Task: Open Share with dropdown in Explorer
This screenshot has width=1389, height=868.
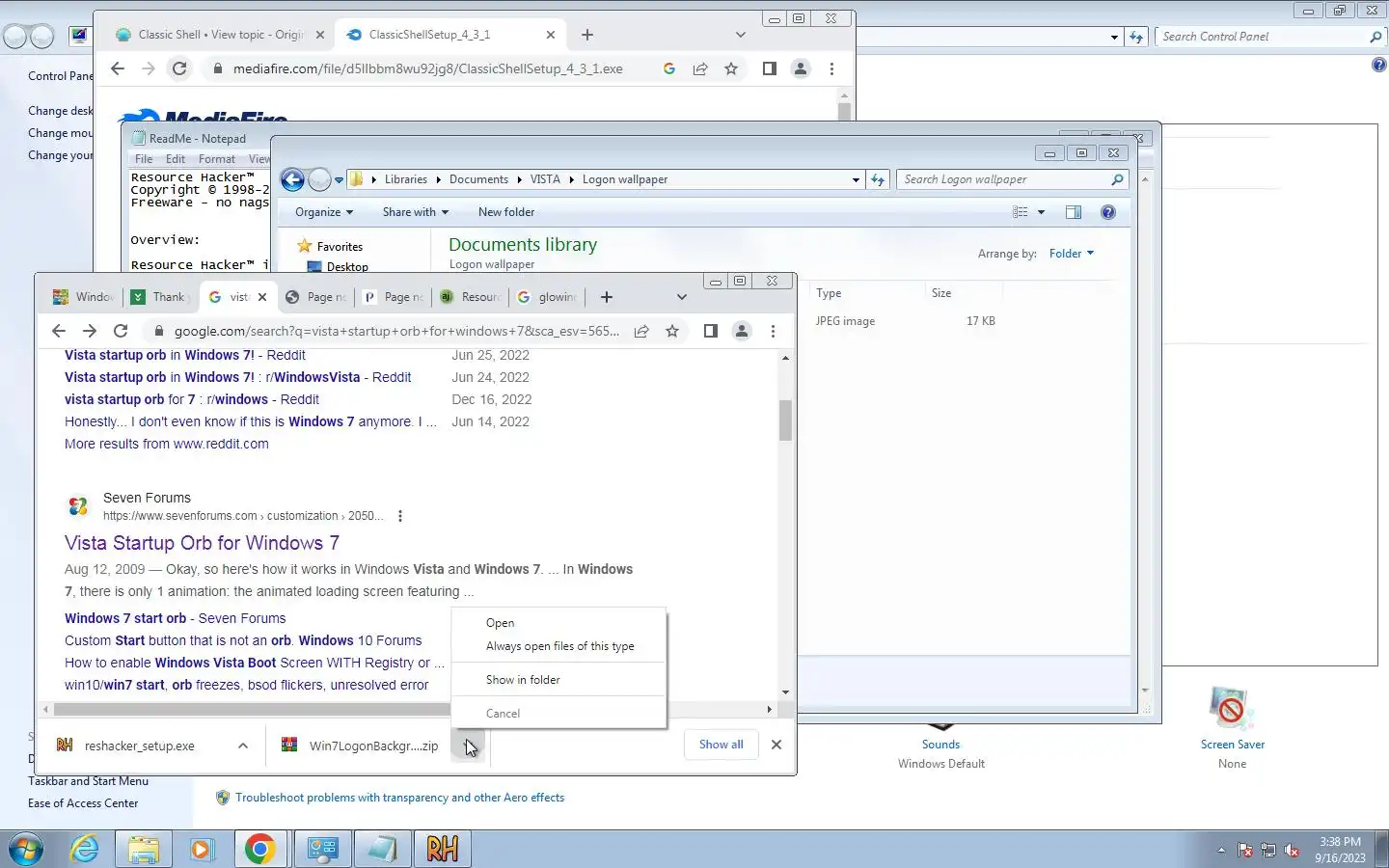Action: click(x=416, y=212)
